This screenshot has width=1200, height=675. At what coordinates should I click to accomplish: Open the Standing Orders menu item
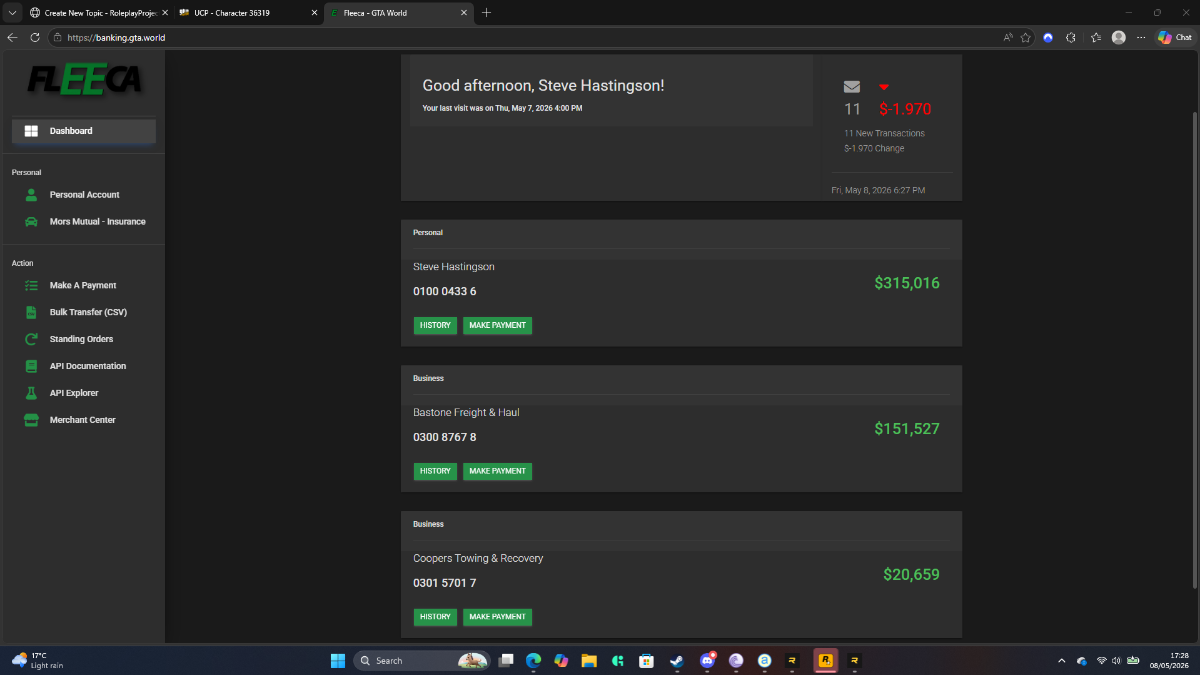coord(83,339)
